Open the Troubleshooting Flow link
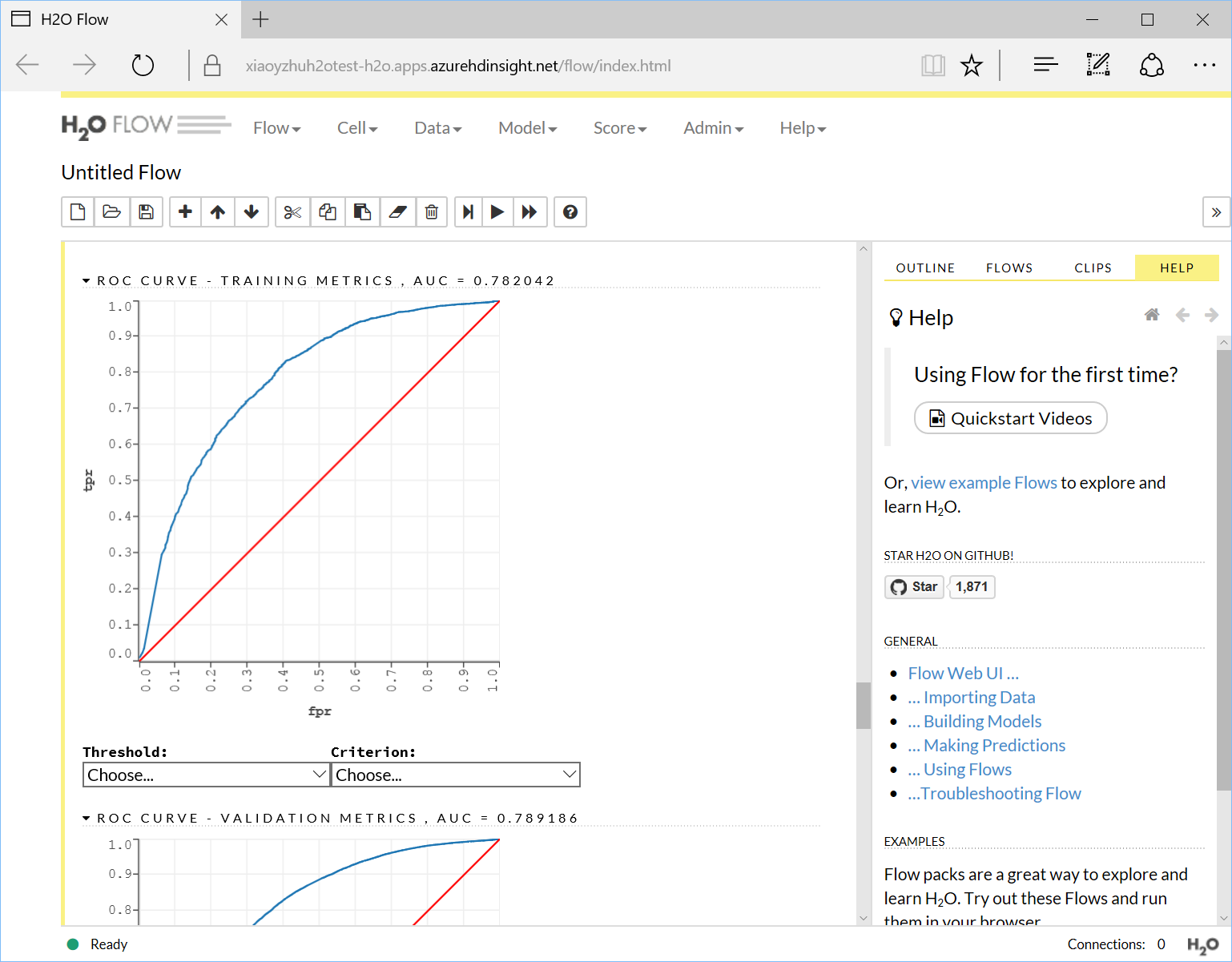The width and height of the screenshot is (1232, 962). [x=994, y=794]
